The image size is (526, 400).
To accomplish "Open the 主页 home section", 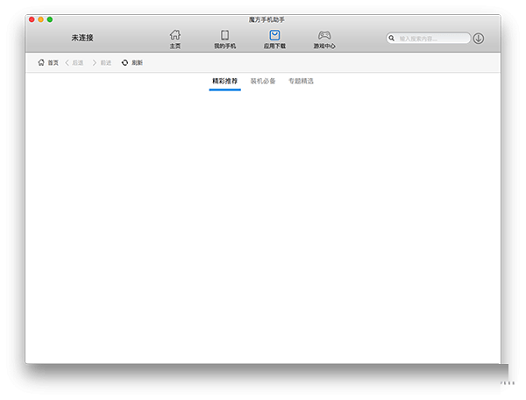I will [175, 39].
